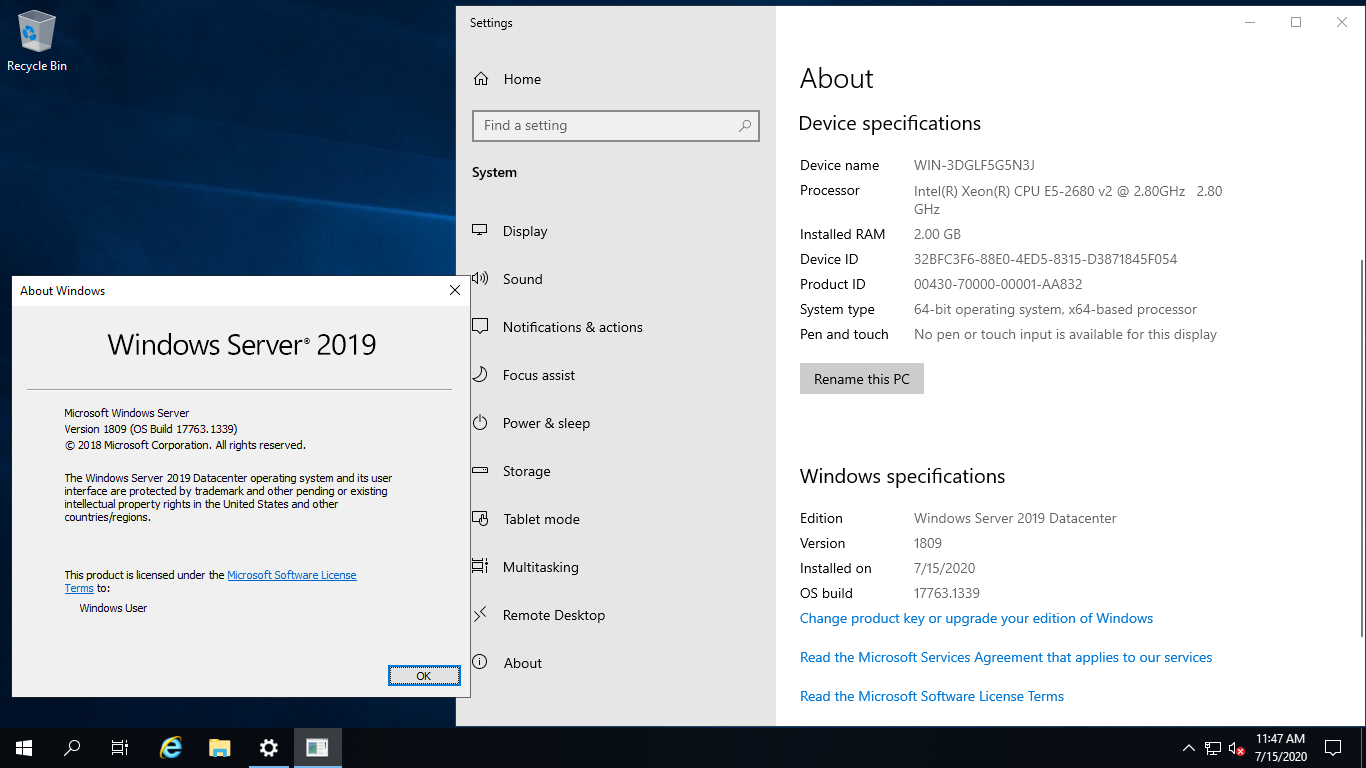Viewport: 1366px width, 768px height.
Task: Click OS build value 17763.1339 in Settings
Action: [x=946, y=593]
